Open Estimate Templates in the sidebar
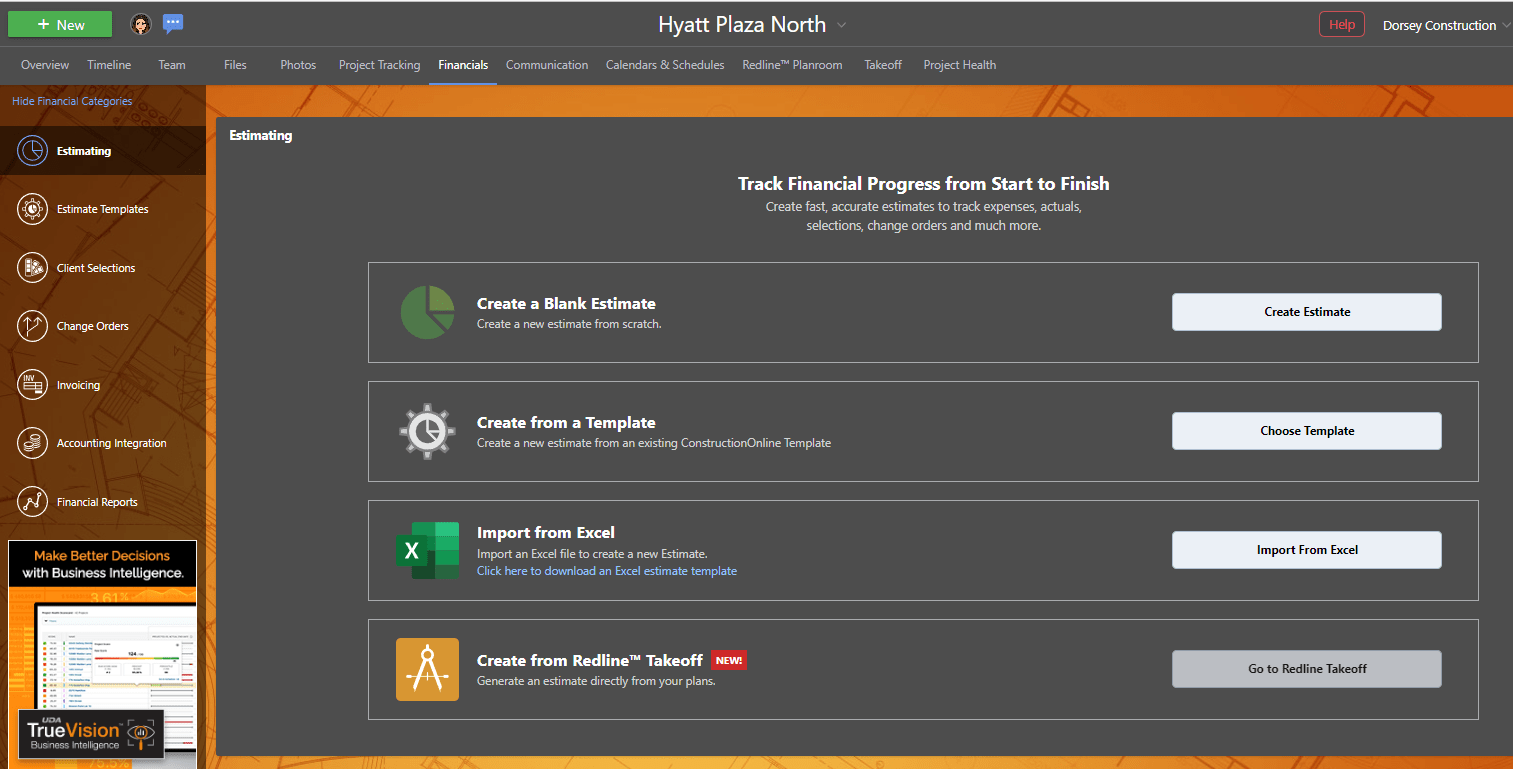1513x769 pixels. pos(103,209)
